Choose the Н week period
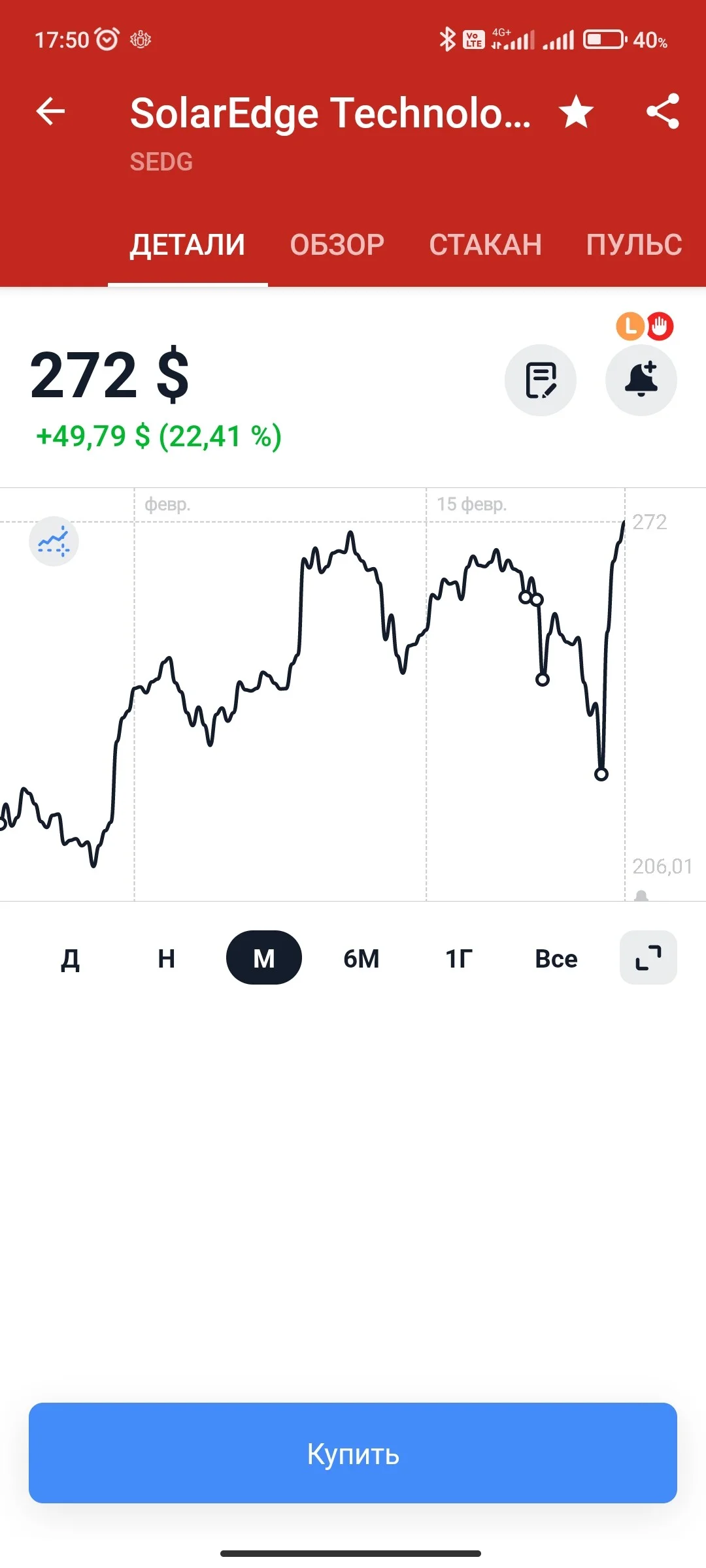 click(167, 958)
